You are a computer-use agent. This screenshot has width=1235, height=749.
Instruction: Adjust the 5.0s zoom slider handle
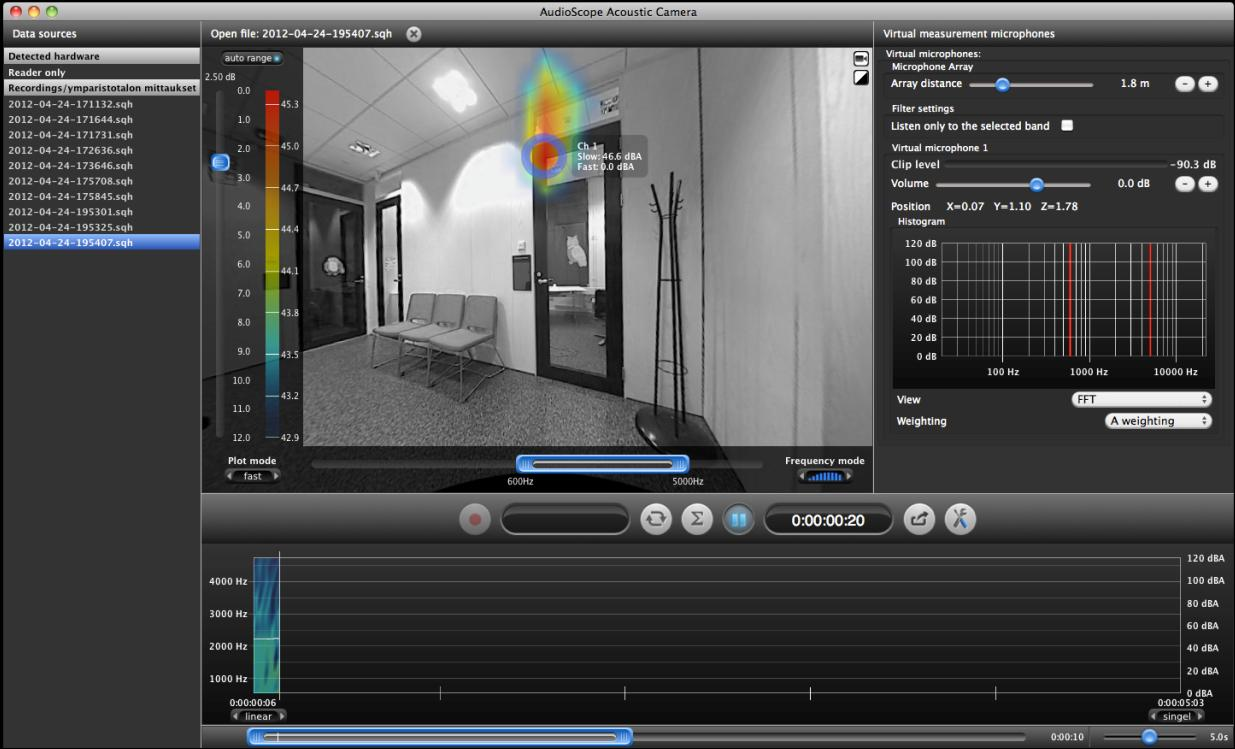1149,737
